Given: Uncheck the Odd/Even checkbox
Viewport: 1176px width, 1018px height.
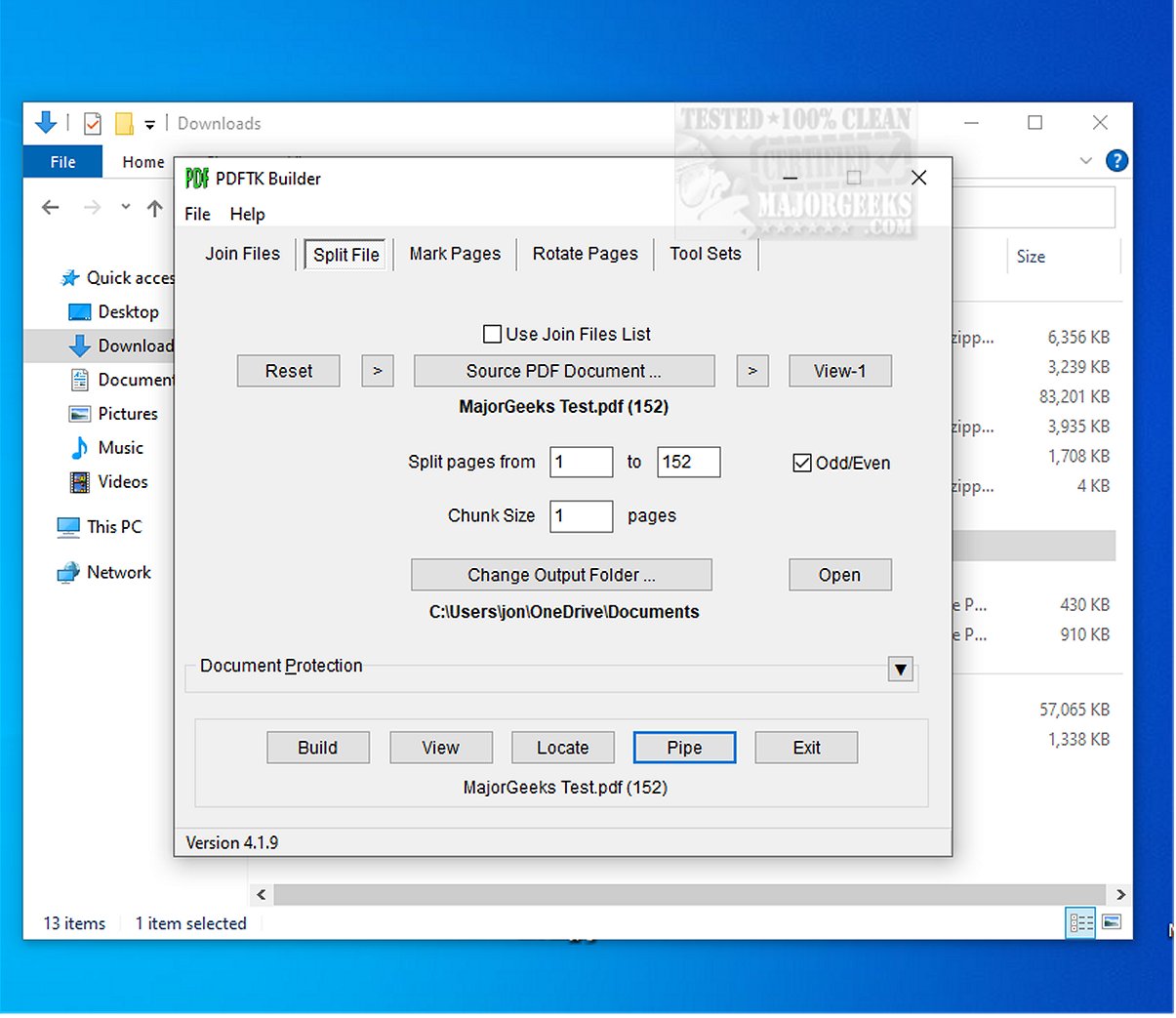Looking at the screenshot, I should coord(802,464).
